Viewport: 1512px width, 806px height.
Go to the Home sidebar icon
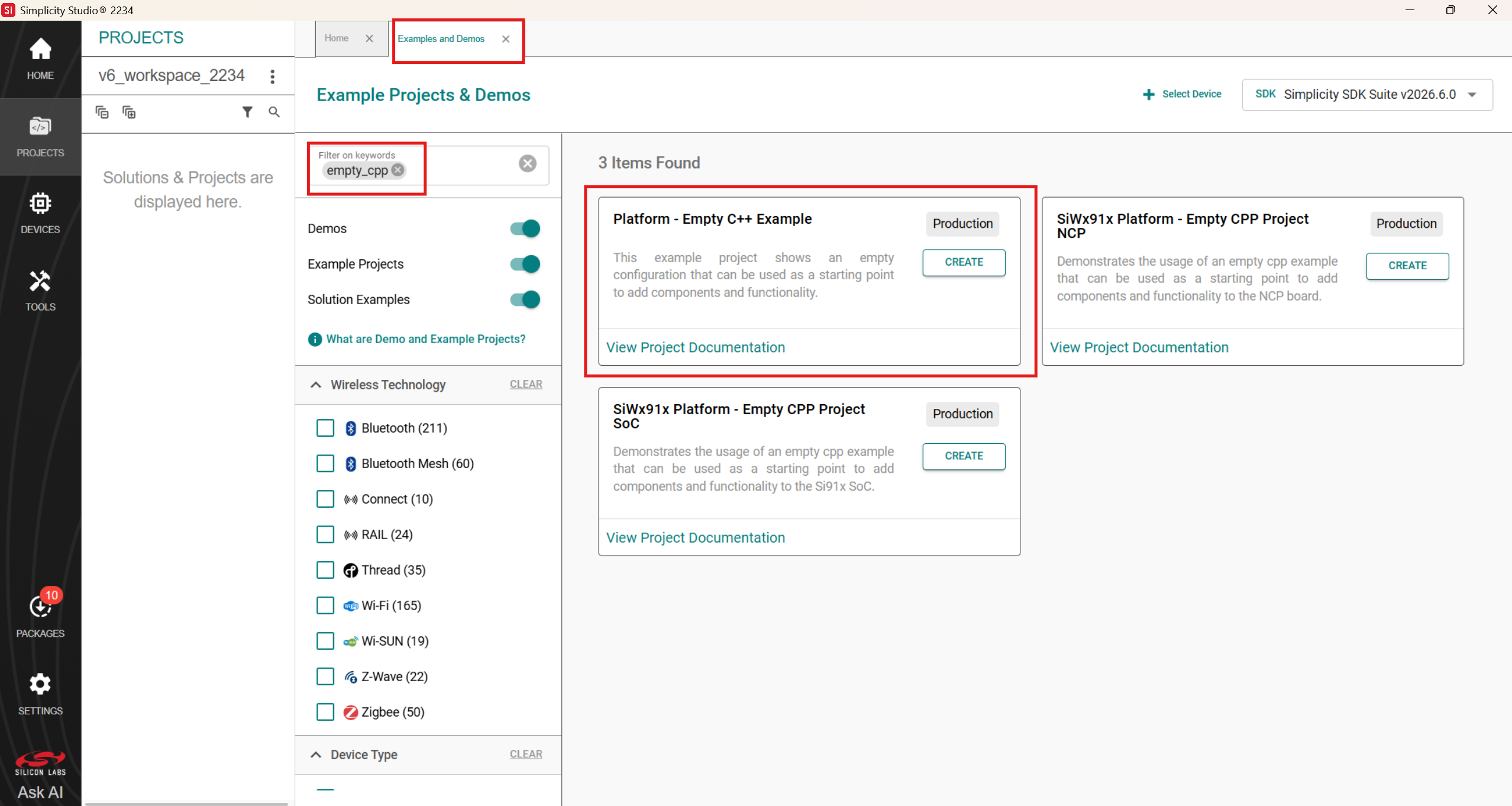pos(40,59)
